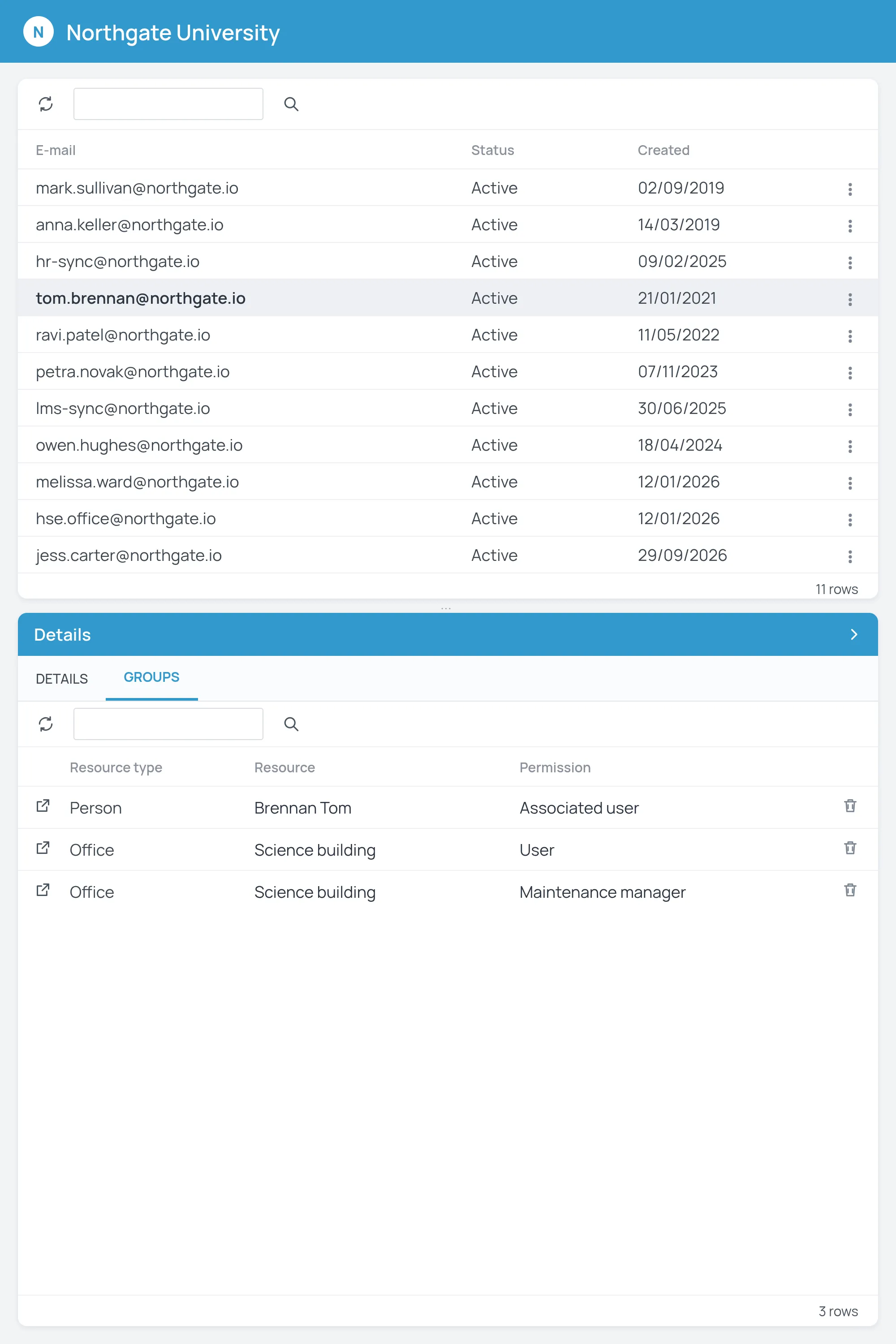
Task: Open row menu for melissa.ward@northgate.io
Action: [850, 483]
